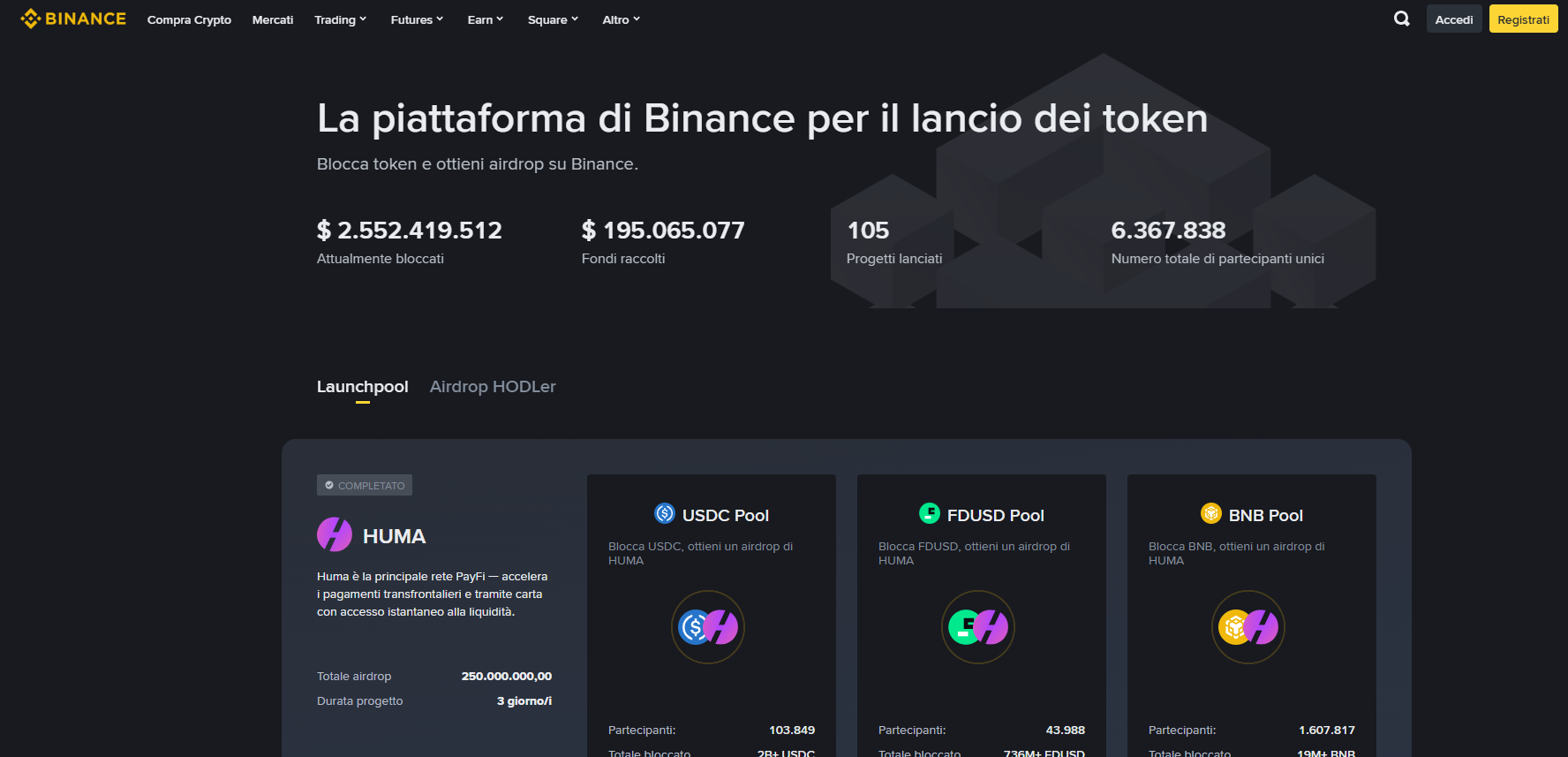Open the BNB Pool title
Viewport: 1568px width, 757px height.
1266,515
